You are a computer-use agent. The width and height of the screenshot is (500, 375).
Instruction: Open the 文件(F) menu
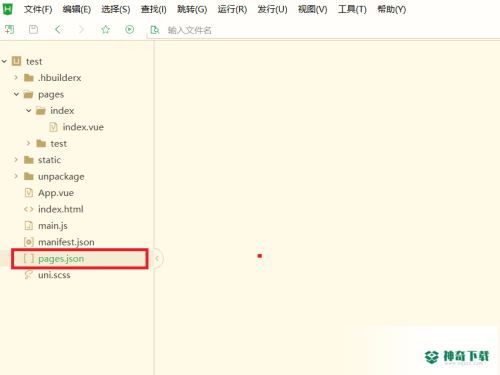38,9
